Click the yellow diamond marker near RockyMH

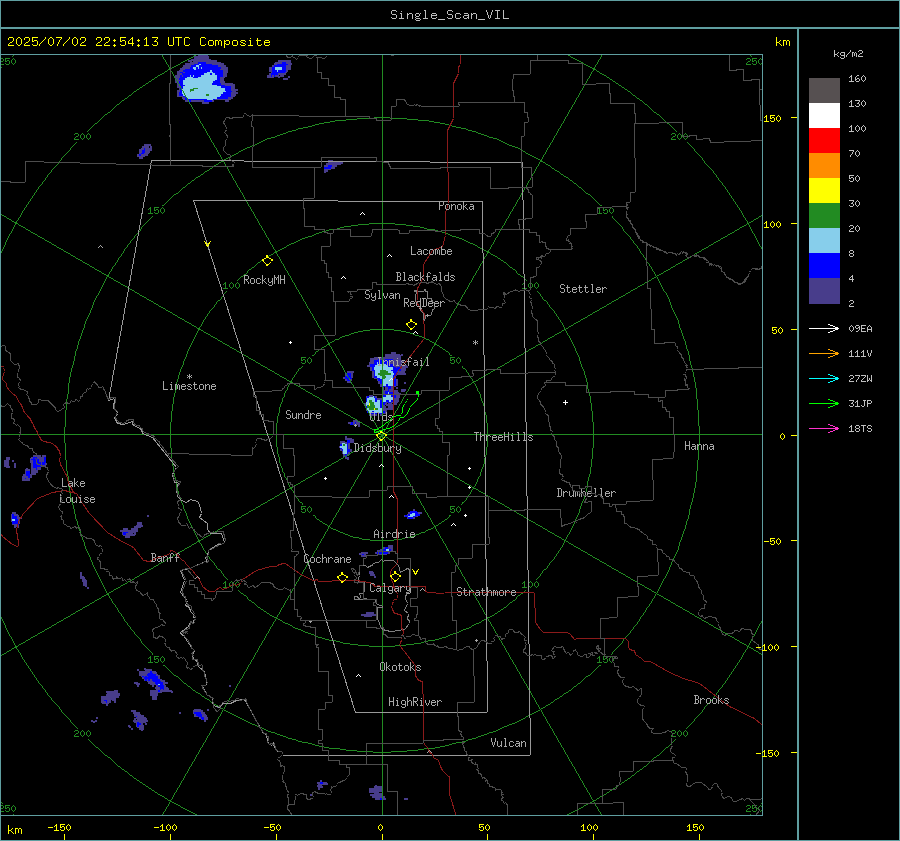267,261
